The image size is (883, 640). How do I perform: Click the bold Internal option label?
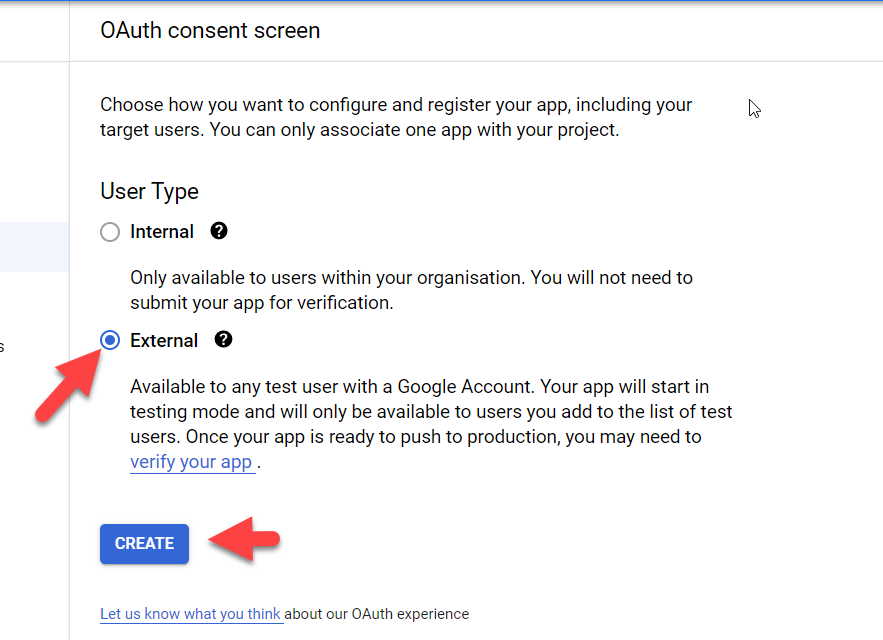tap(161, 232)
